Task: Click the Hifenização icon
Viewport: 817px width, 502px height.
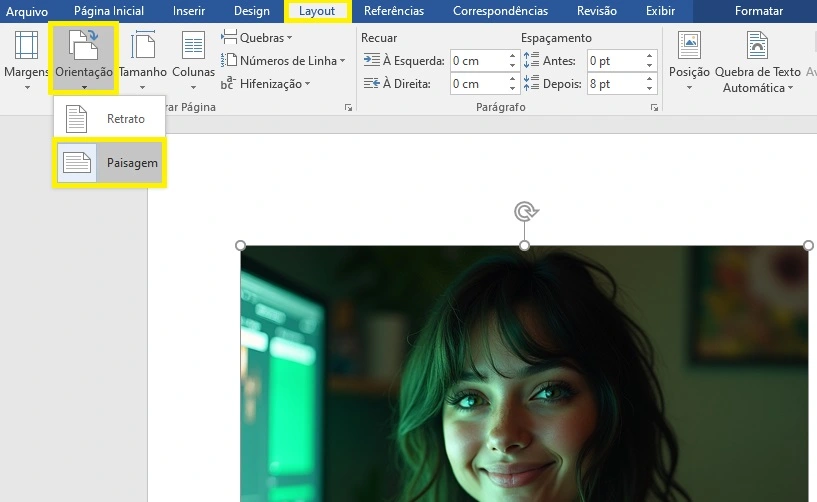Action: [x=228, y=83]
